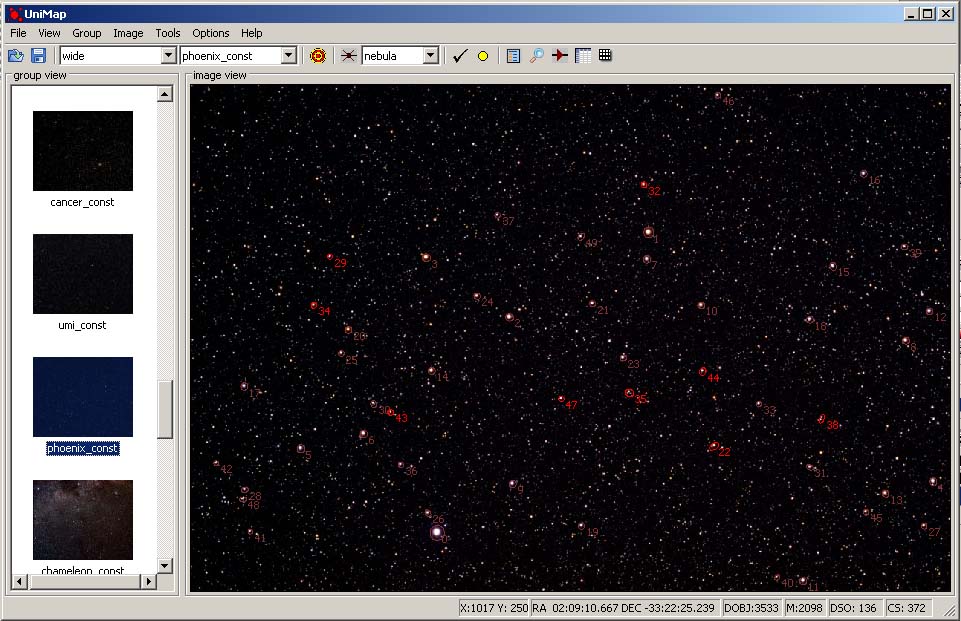Click detected star marker 10

pyautogui.click(x=701, y=305)
